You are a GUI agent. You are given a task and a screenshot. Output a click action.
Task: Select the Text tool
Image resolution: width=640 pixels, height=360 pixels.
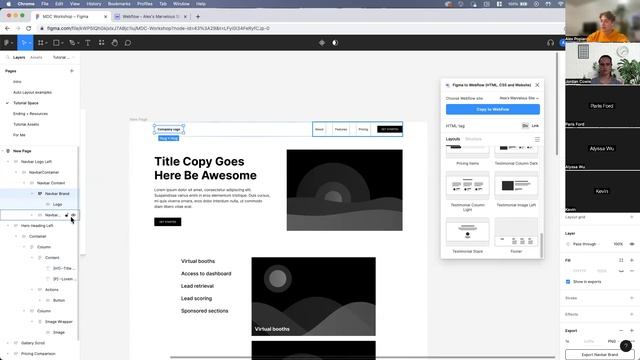pos(88,43)
